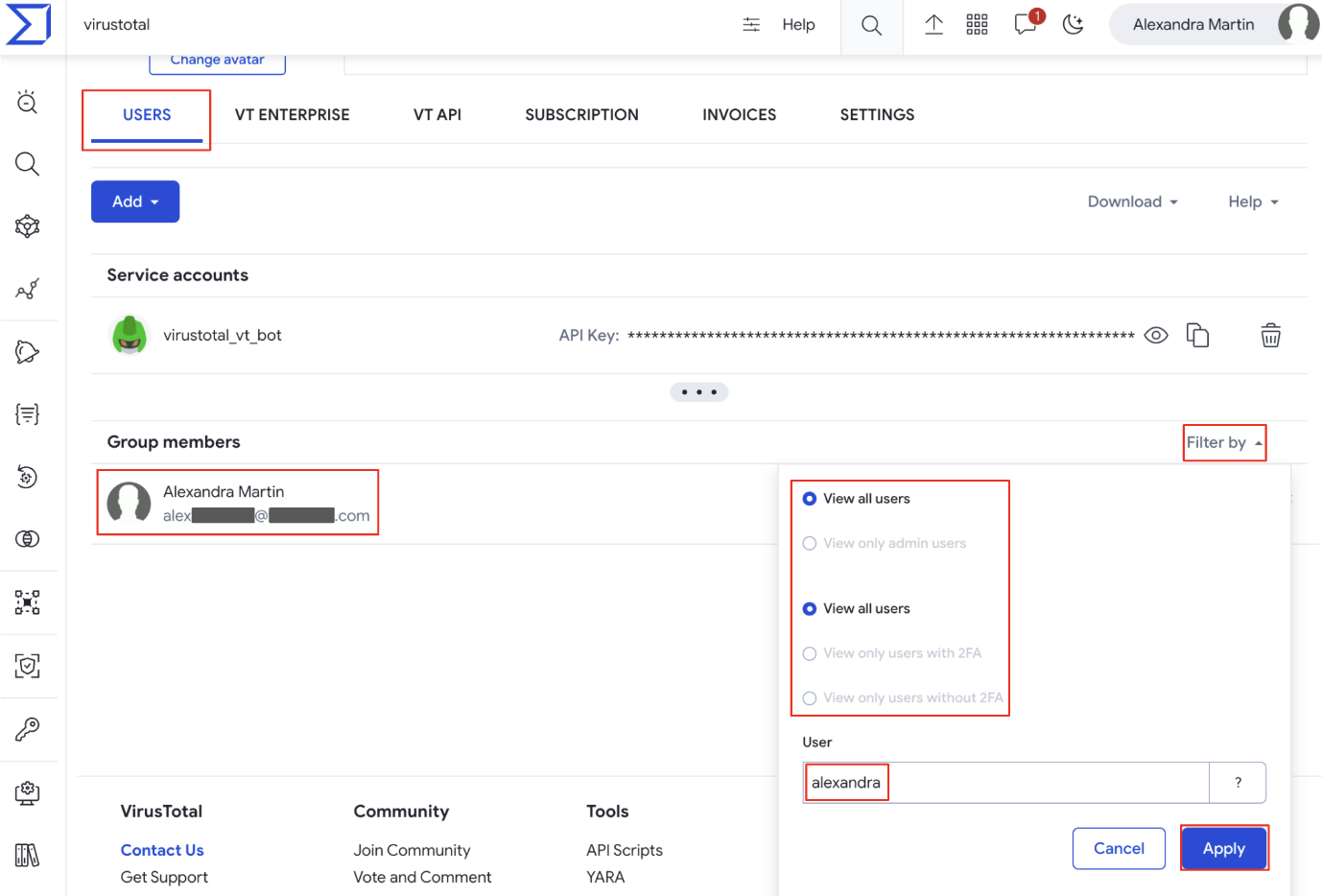Click the upload arrow icon

click(933, 25)
